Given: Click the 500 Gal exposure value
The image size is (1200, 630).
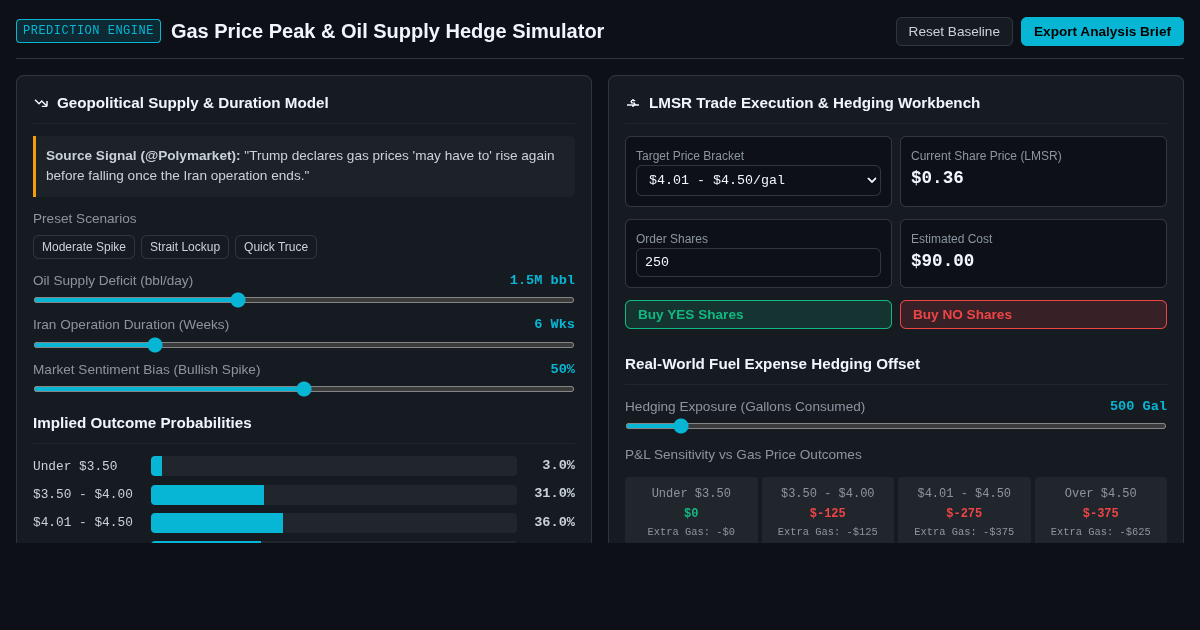Looking at the screenshot, I should tap(1138, 406).
